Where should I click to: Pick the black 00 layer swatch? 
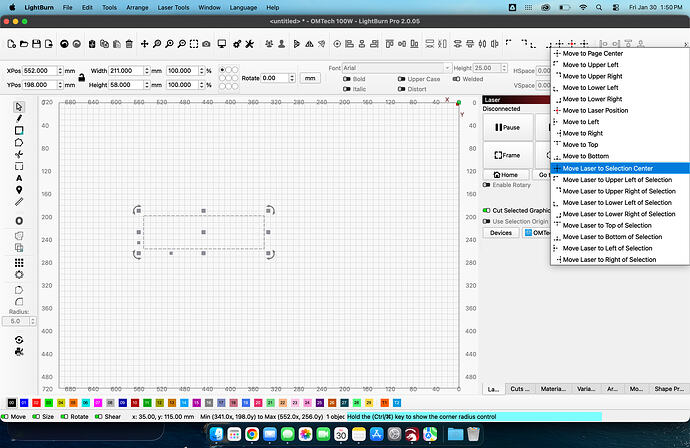12,403
